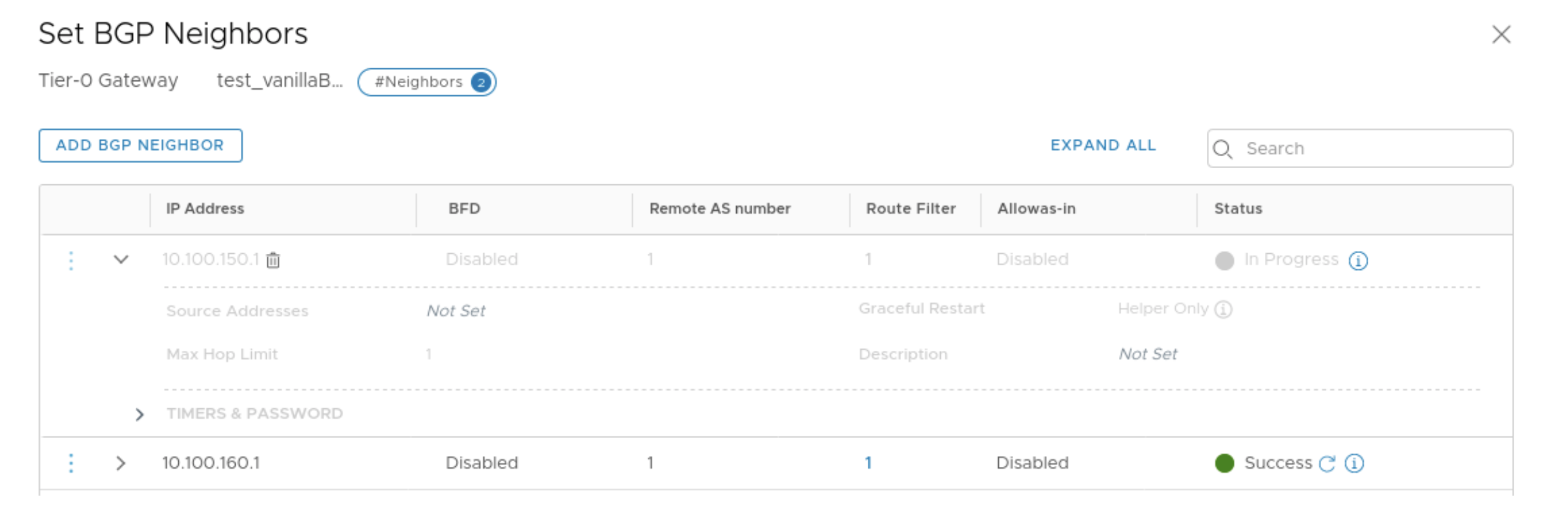Refresh status of 10.100.160.1 neighbor
This screenshot has width=1568, height=510.
coord(1327,464)
